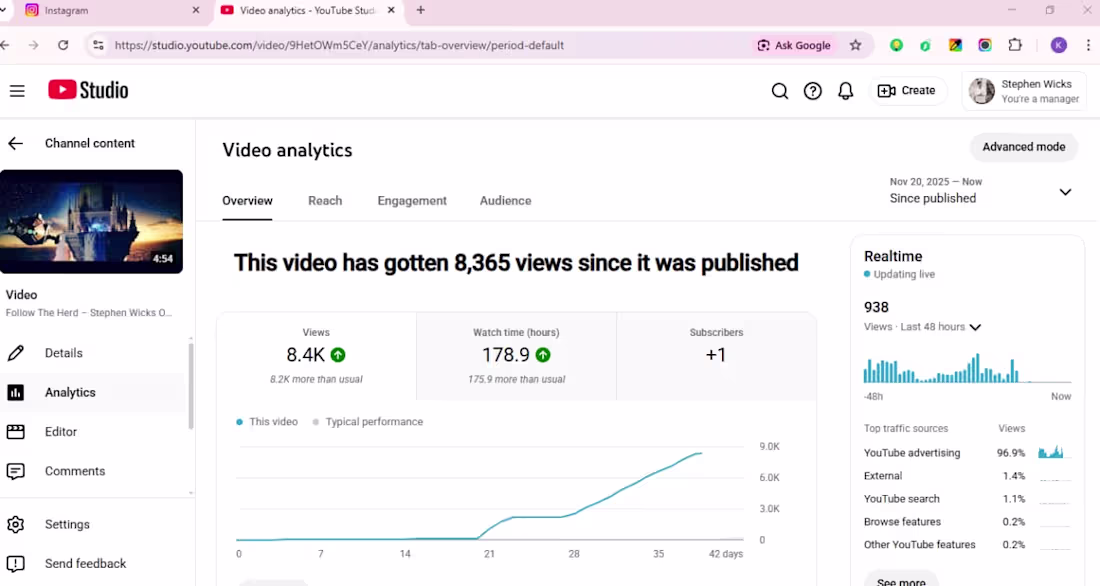Open a new browser tab
Image resolution: width=1100 pixels, height=586 pixels.
420,11
